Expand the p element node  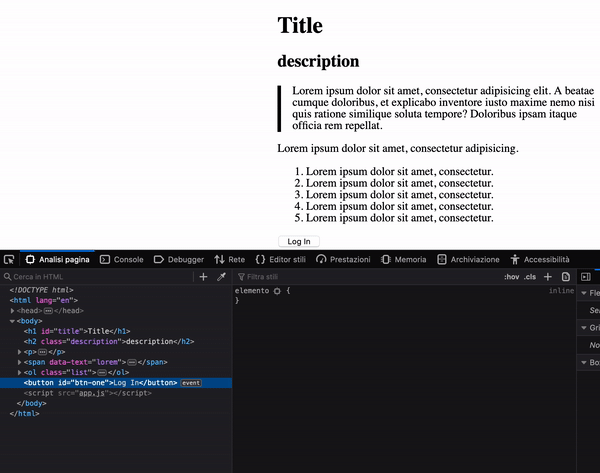tap(20, 352)
